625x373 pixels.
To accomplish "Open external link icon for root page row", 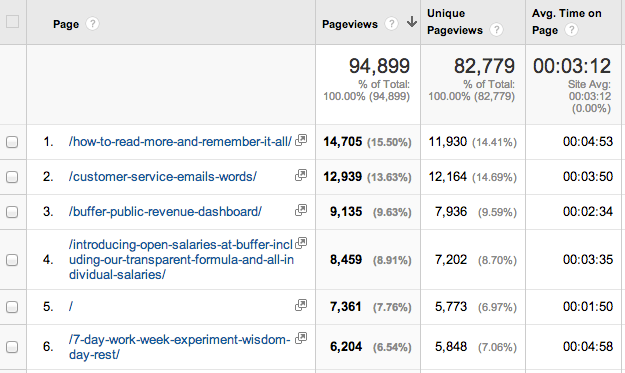I will [x=301, y=305].
